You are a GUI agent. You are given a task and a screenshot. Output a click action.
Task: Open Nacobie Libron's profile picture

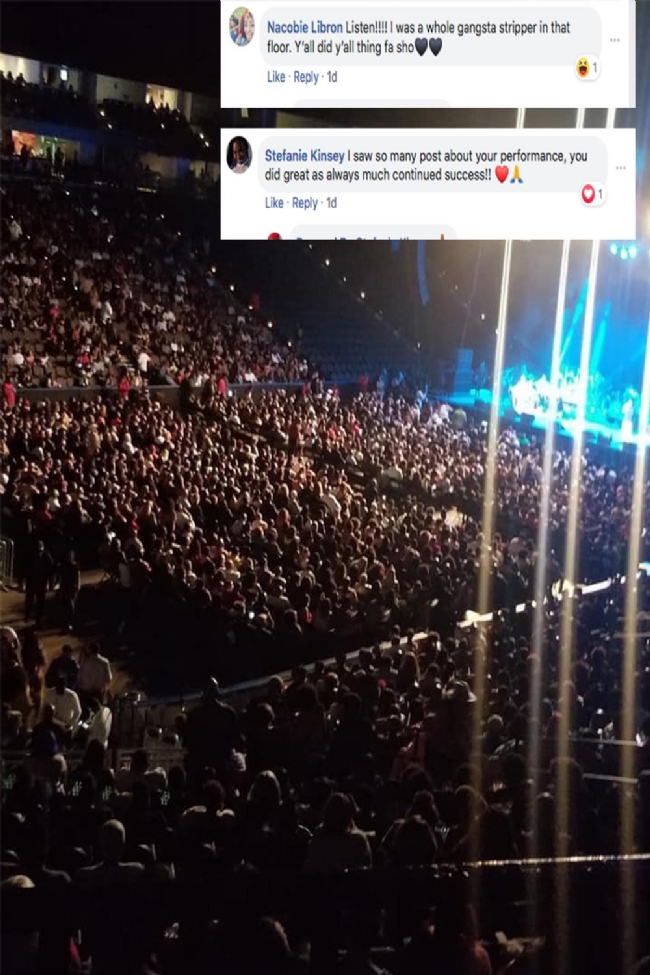[x=242, y=27]
